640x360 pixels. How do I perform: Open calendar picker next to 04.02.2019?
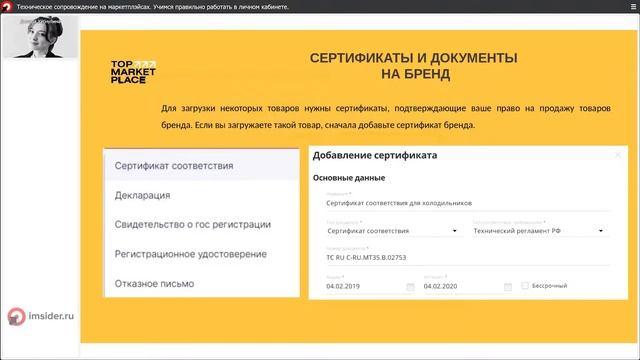tap(410, 287)
